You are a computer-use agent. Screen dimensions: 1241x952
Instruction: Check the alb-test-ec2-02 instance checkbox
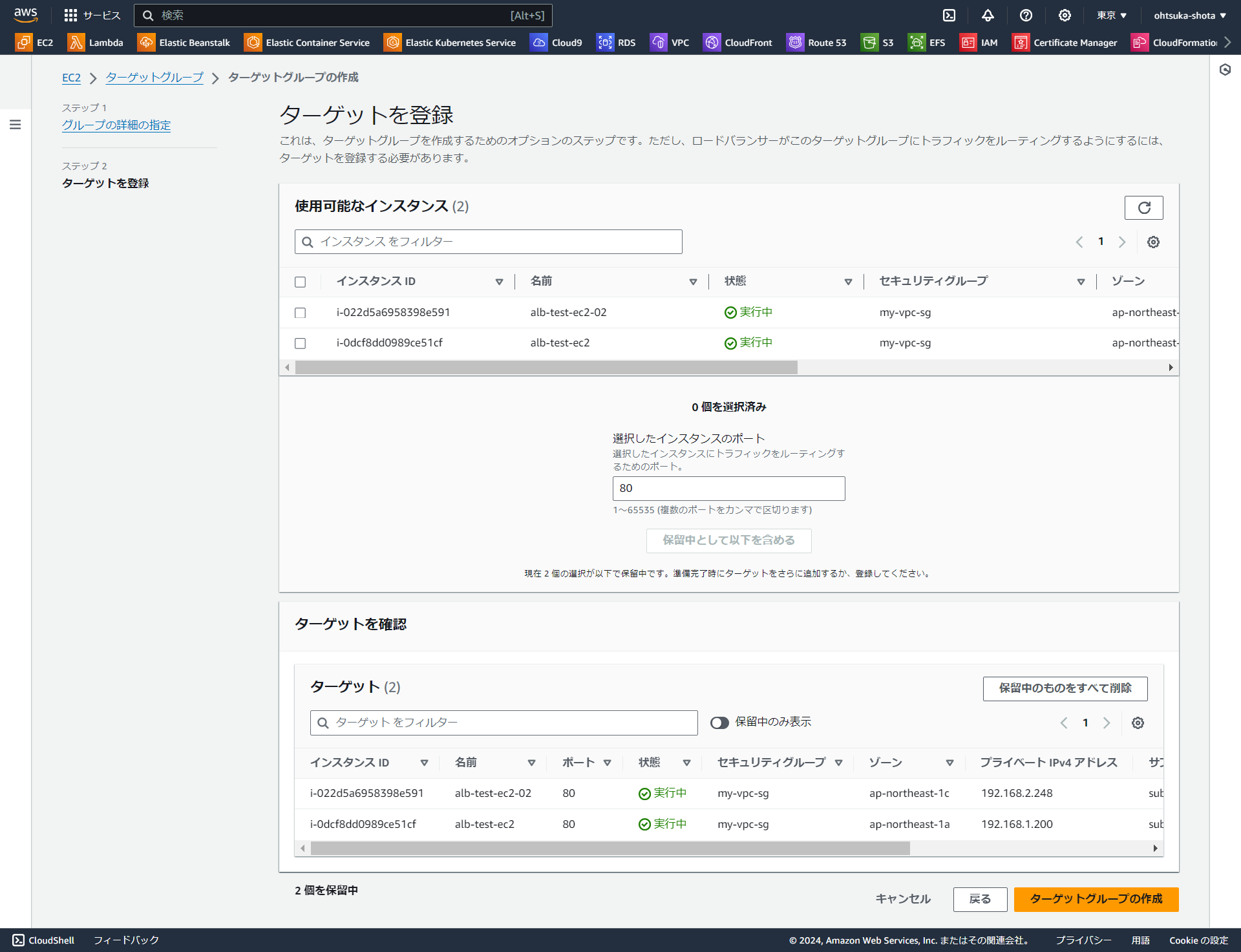tap(300, 312)
